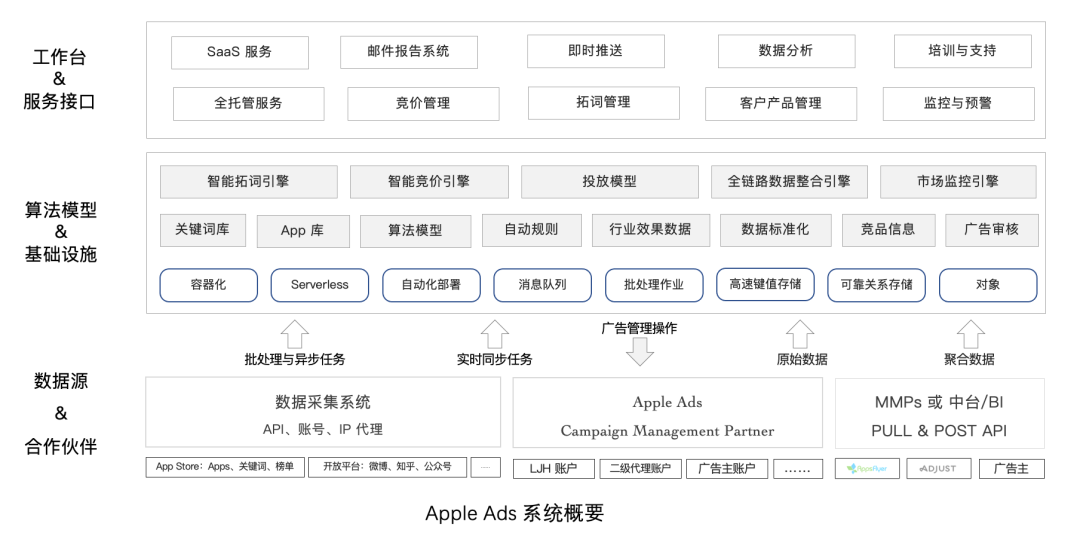1080x539 pixels.
Task: Select the rounded 自动化部署 box
Action: tap(431, 285)
